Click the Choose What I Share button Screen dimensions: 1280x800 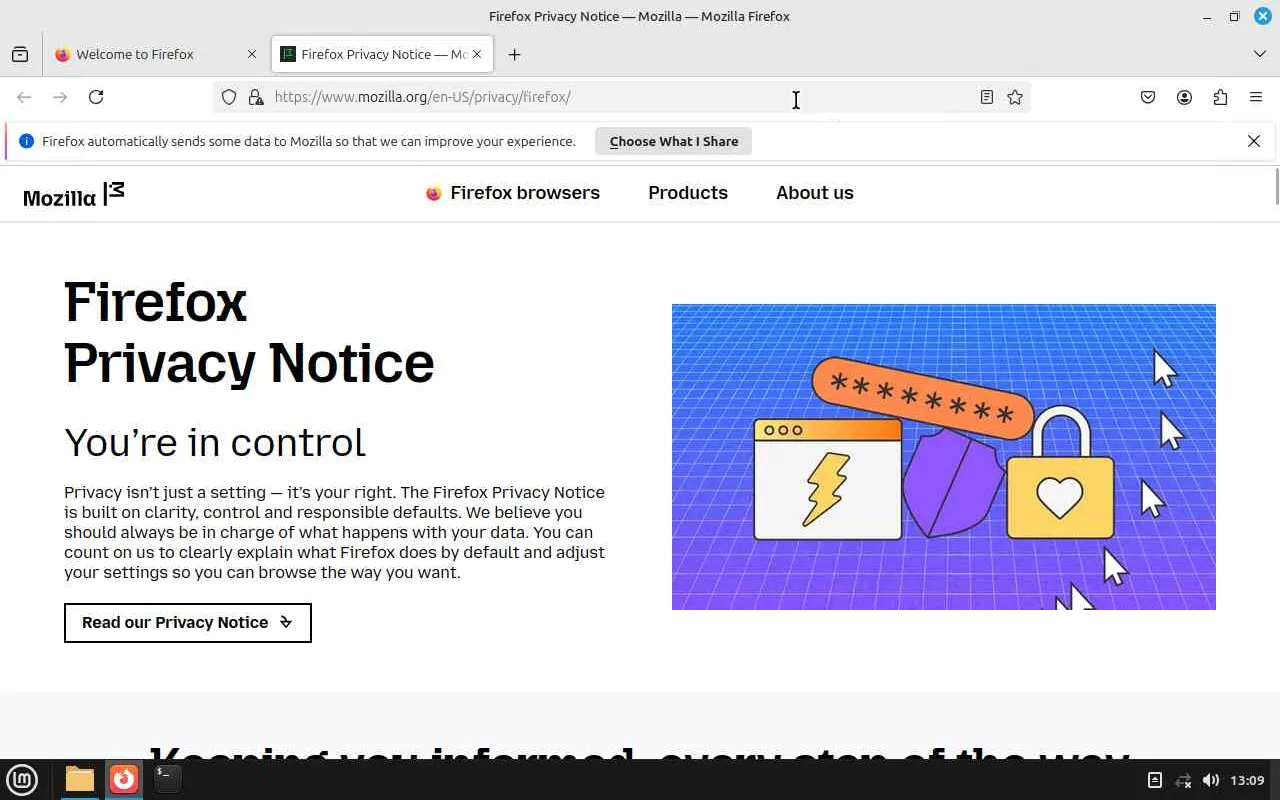[674, 141]
